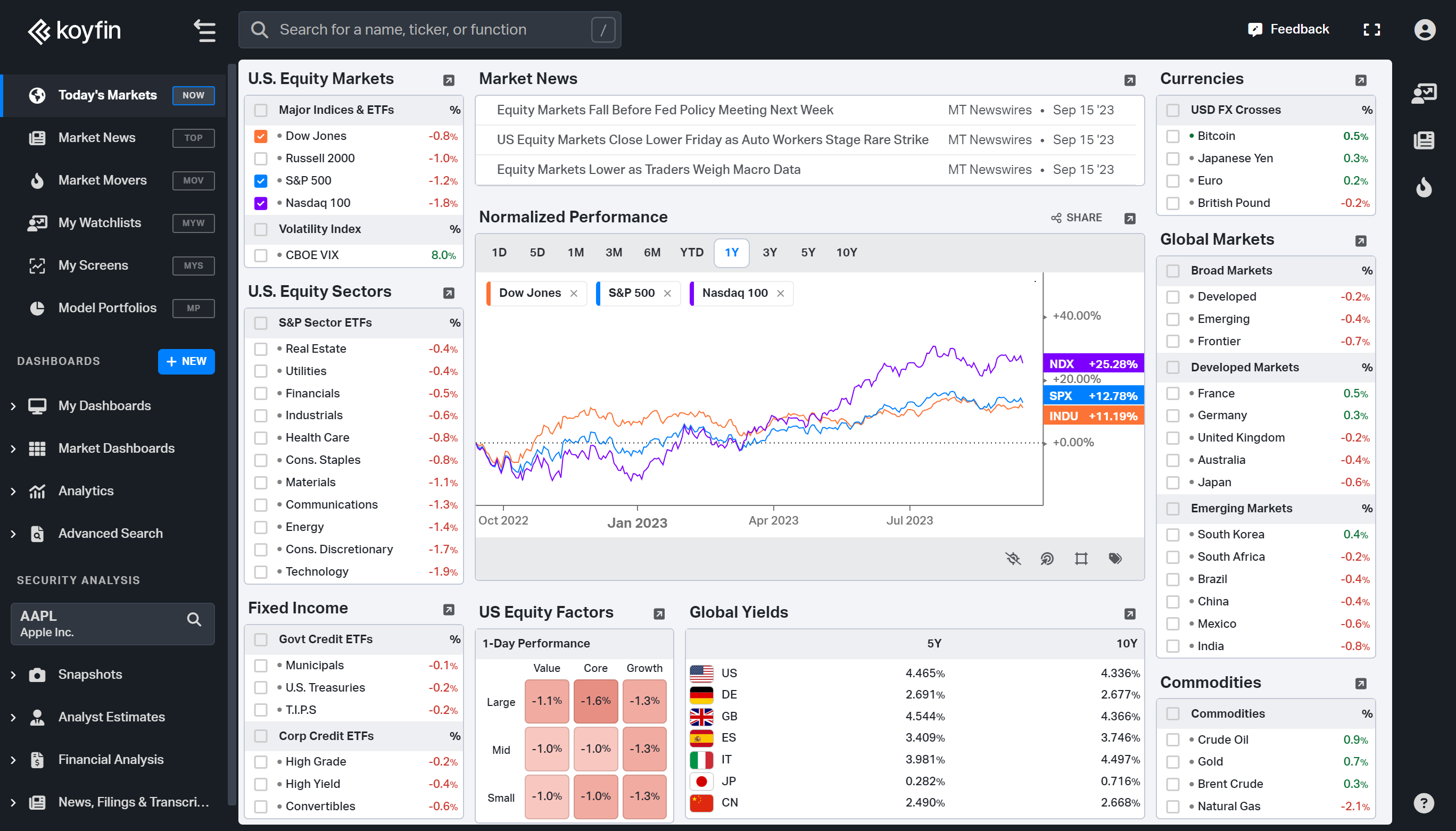Screen dimensions: 1456x831
Task: Select the crosshair hide icon below the chart
Action: coord(1013,559)
